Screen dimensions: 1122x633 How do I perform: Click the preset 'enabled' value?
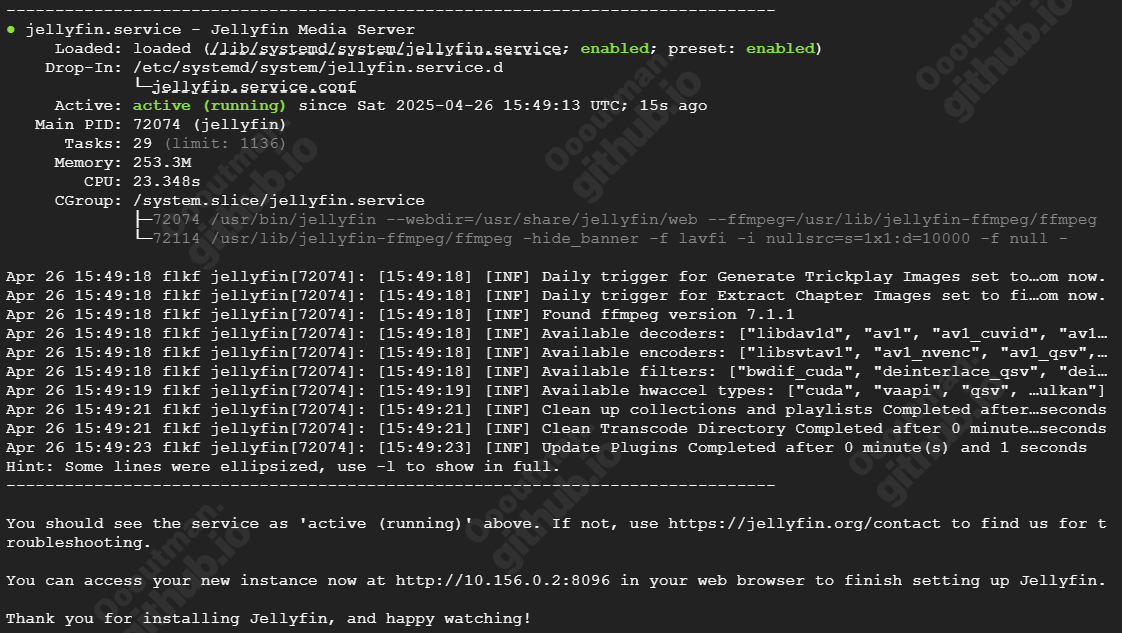[x=780, y=49]
